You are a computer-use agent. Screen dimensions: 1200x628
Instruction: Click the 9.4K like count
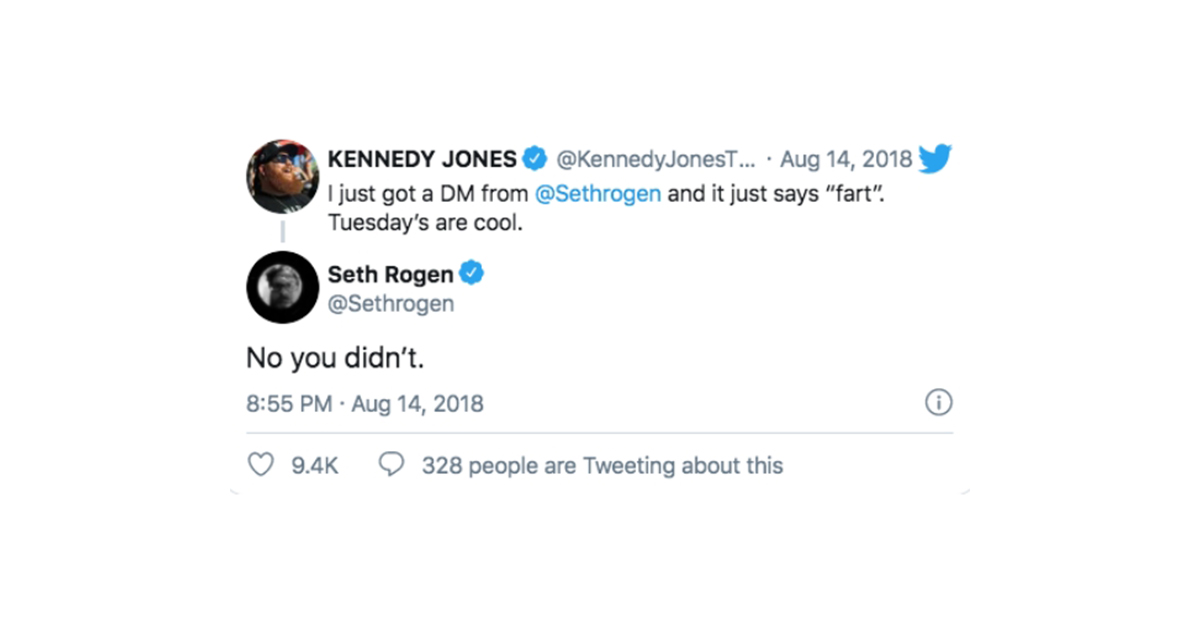[x=315, y=466]
